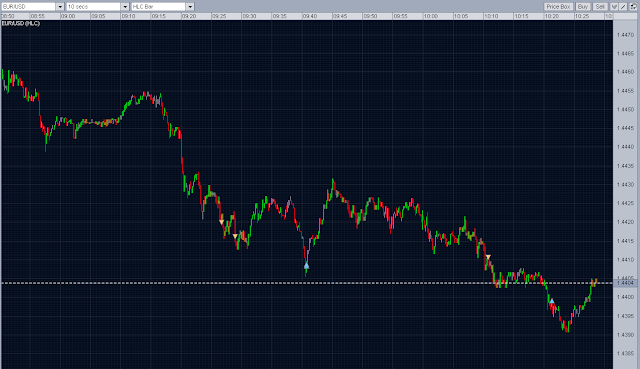
Task: Open the HLC Bar chart type dropdown
Action: pyautogui.click(x=190, y=7)
